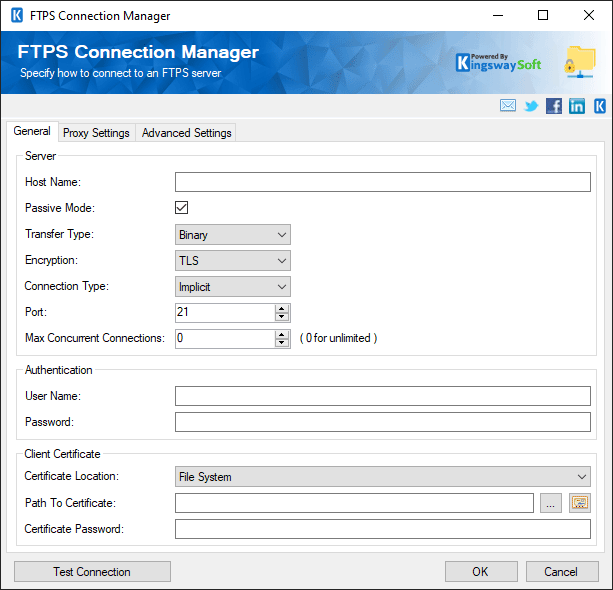This screenshot has height=590, width=613.
Task: Decrease Max Concurrent Connections with down arrow
Action: tap(281, 343)
